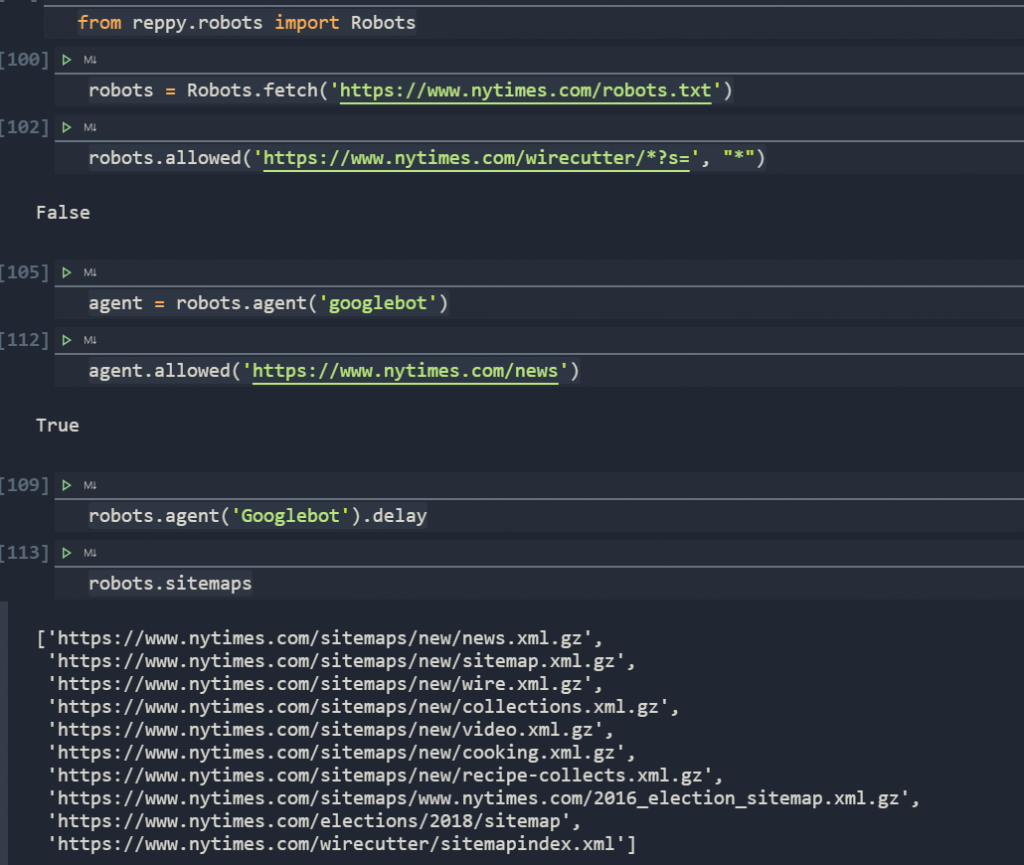Click the markdown icon on cell 100
Viewport: 1024px width, 865px height.
point(90,60)
